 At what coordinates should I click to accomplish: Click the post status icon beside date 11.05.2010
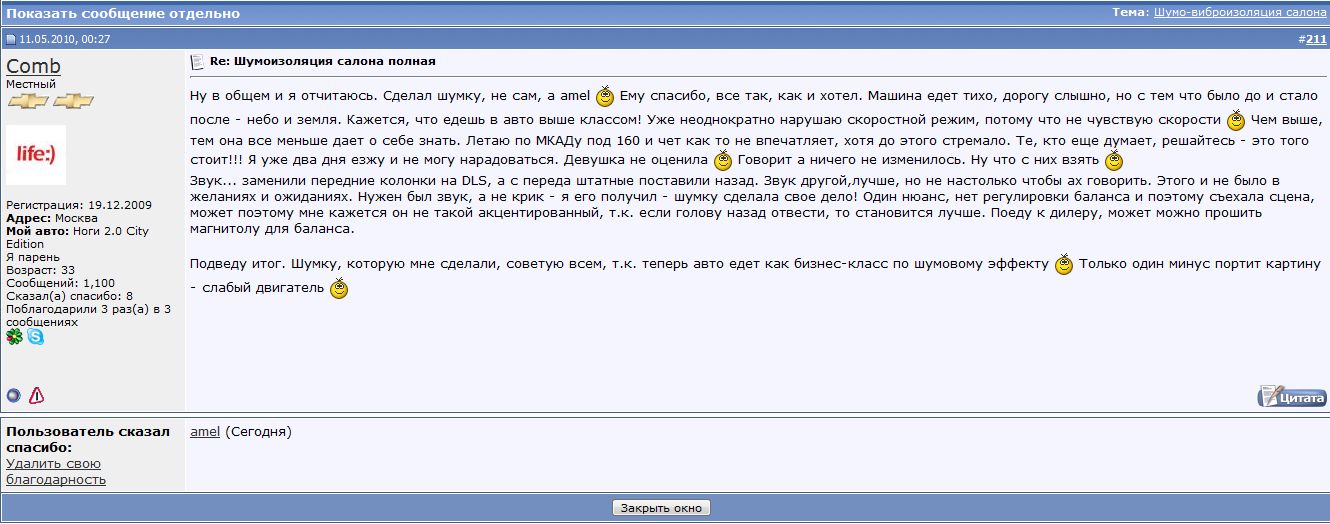[11, 39]
